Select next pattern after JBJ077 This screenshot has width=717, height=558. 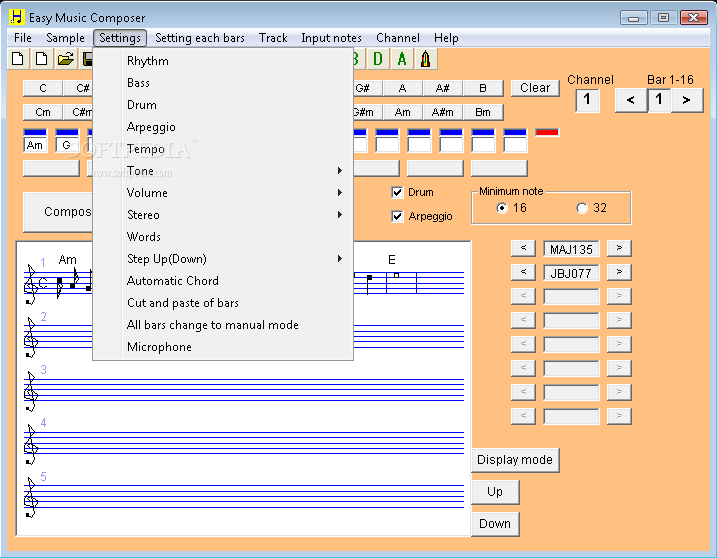pyautogui.click(x=619, y=272)
